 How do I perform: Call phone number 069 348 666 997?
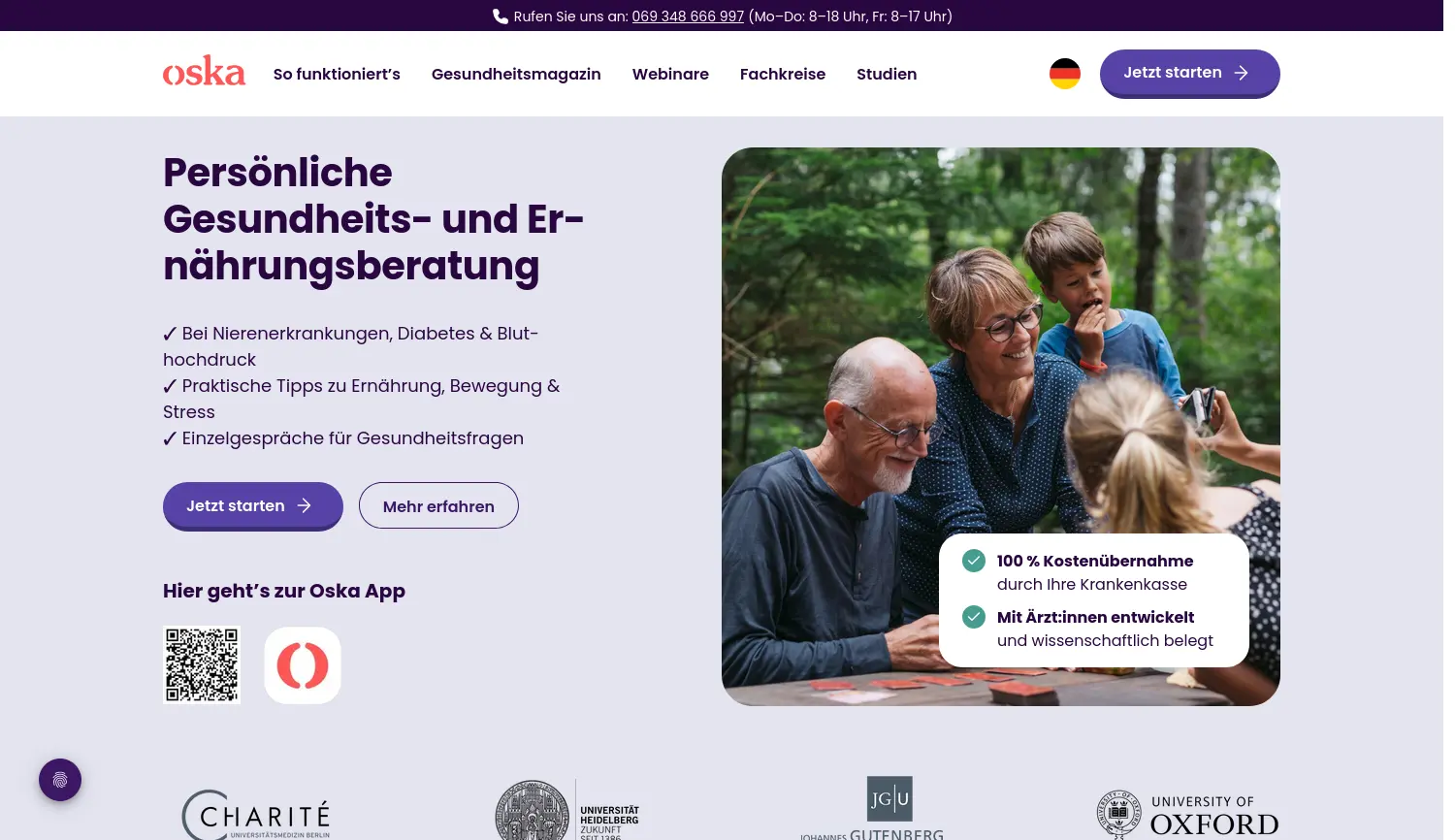(x=688, y=16)
